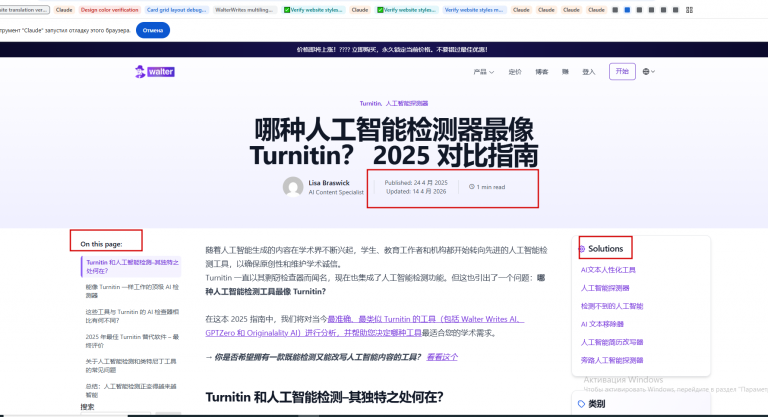Viewport: 768px width, 417px height.
Task: Click the blue Отмена cancel button
Action: pyautogui.click(x=153, y=30)
